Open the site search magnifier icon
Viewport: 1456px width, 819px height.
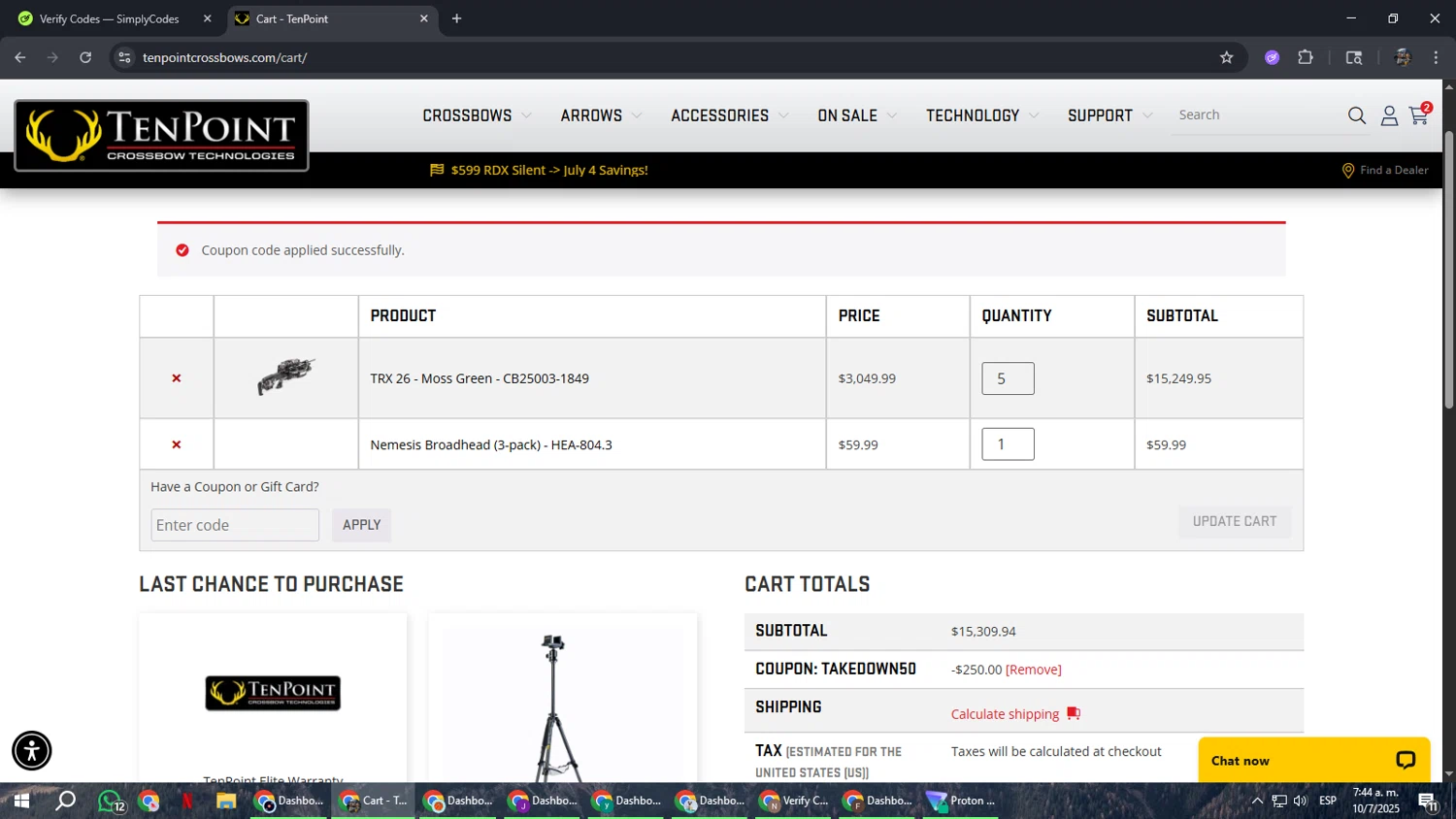point(1357,115)
